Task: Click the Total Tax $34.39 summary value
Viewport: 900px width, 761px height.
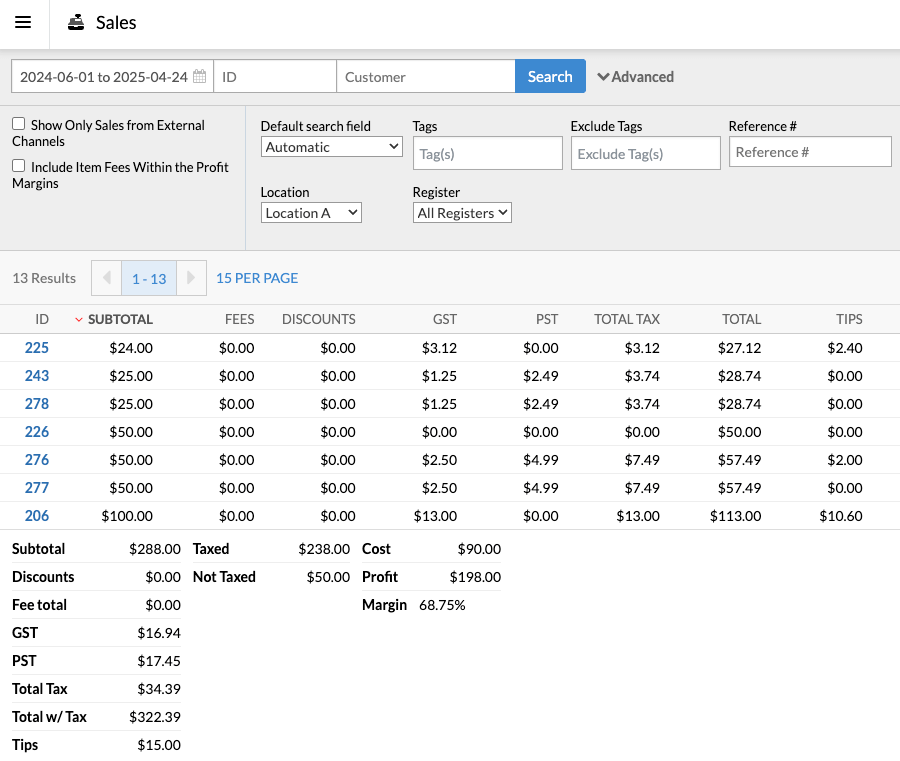Action: coord(159,689)
